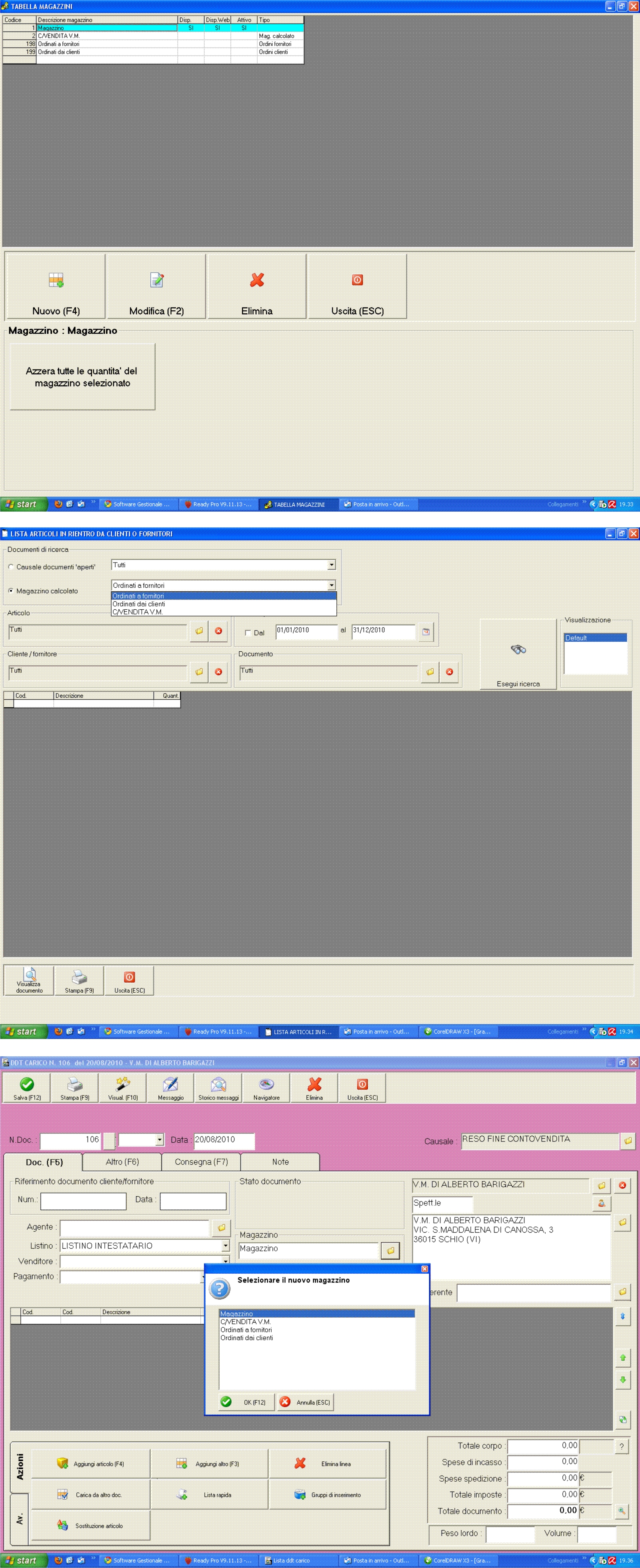The width and height of the screenshot is (640, 1568).
Task: Select Causale documenti 'aperti' radio button
Action: tap(11, 567)
